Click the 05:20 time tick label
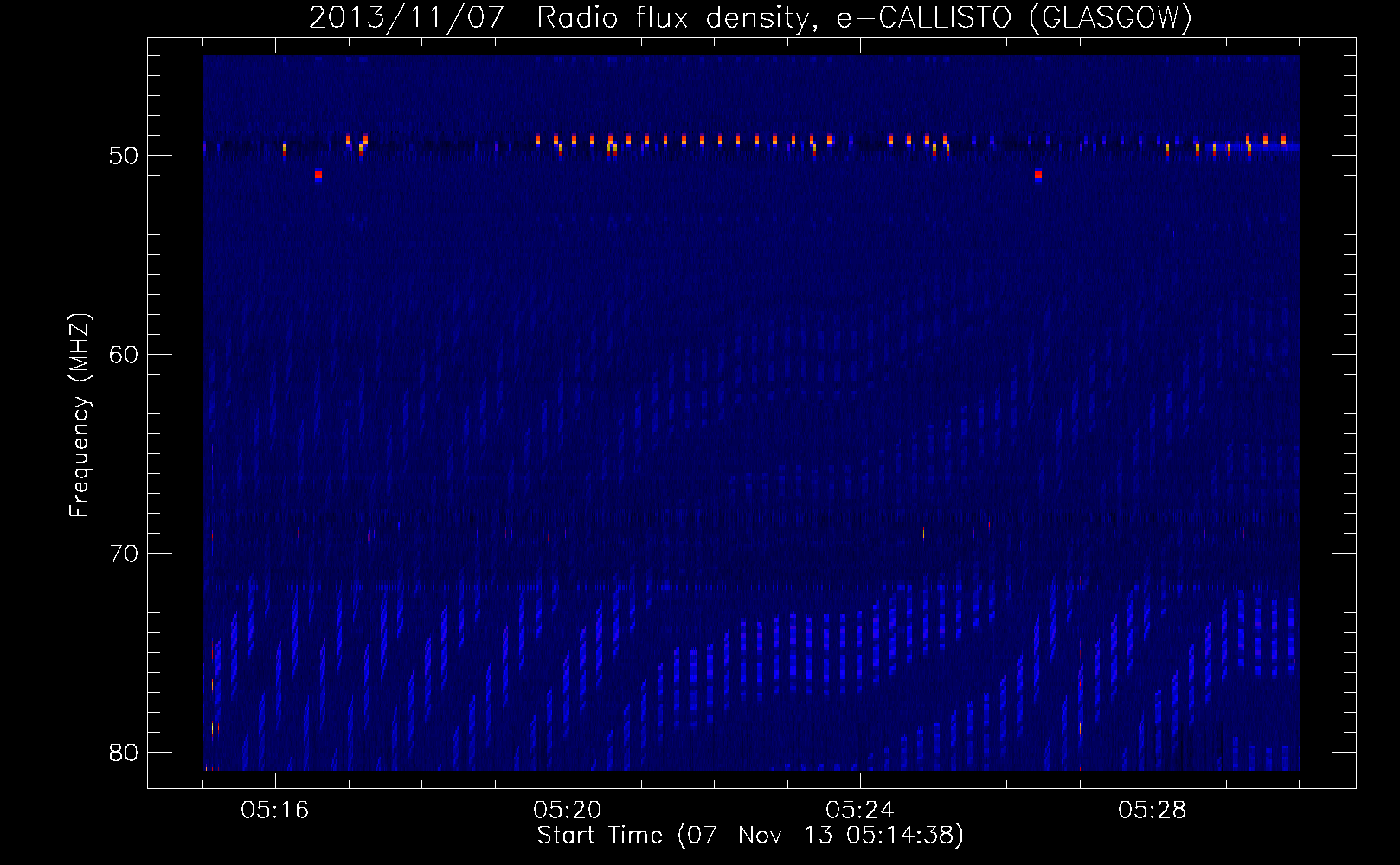The width and height of the screenshot is (1400, 865). click(568, 811)
